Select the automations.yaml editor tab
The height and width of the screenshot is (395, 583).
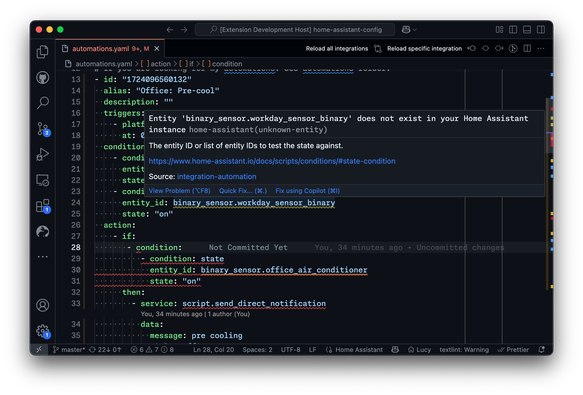click(110, 49)
